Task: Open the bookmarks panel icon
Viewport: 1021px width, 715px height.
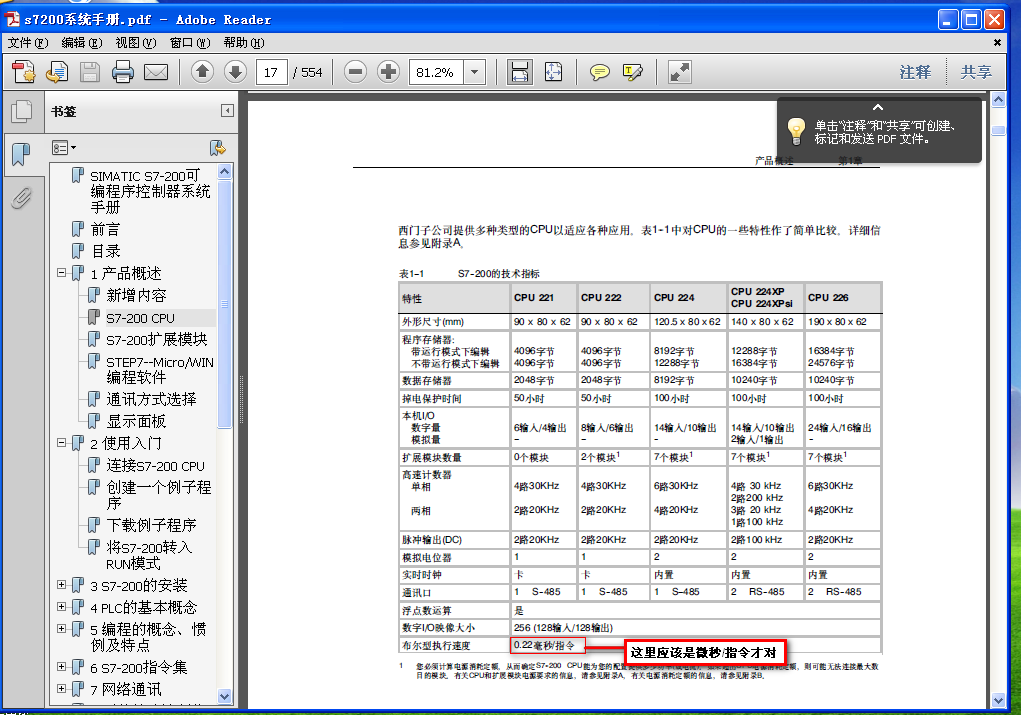Action: pos(21,154)
